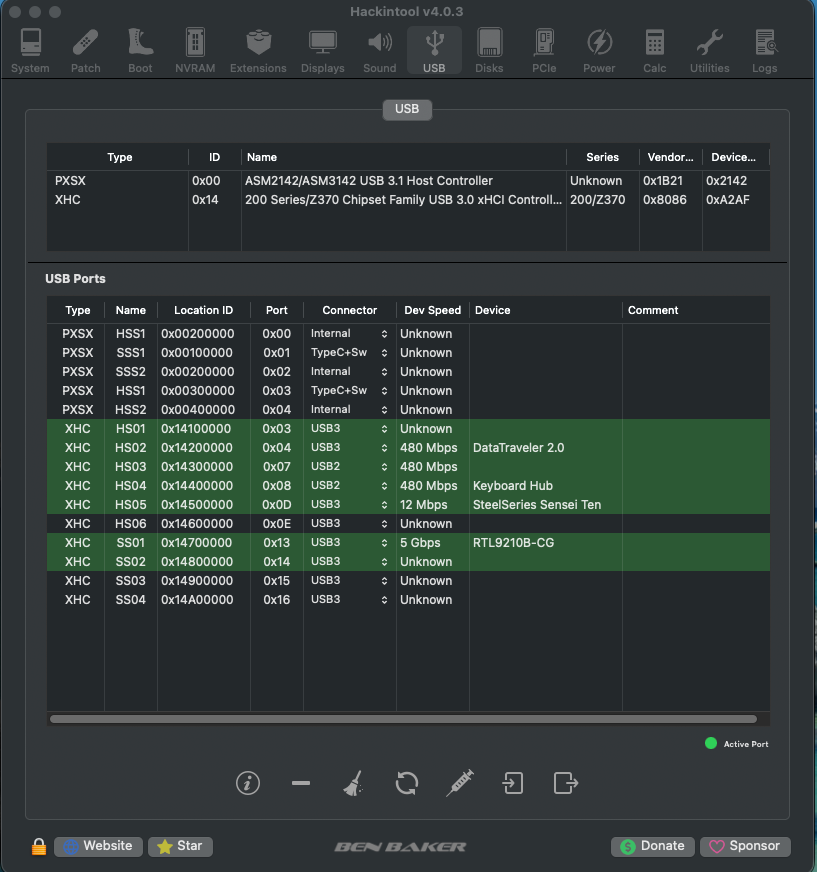Image resolution: width=817 pixels, height=872 pixels.
Task: Click the horizontal scrollbar under the ports table
Action: point(402,719)
